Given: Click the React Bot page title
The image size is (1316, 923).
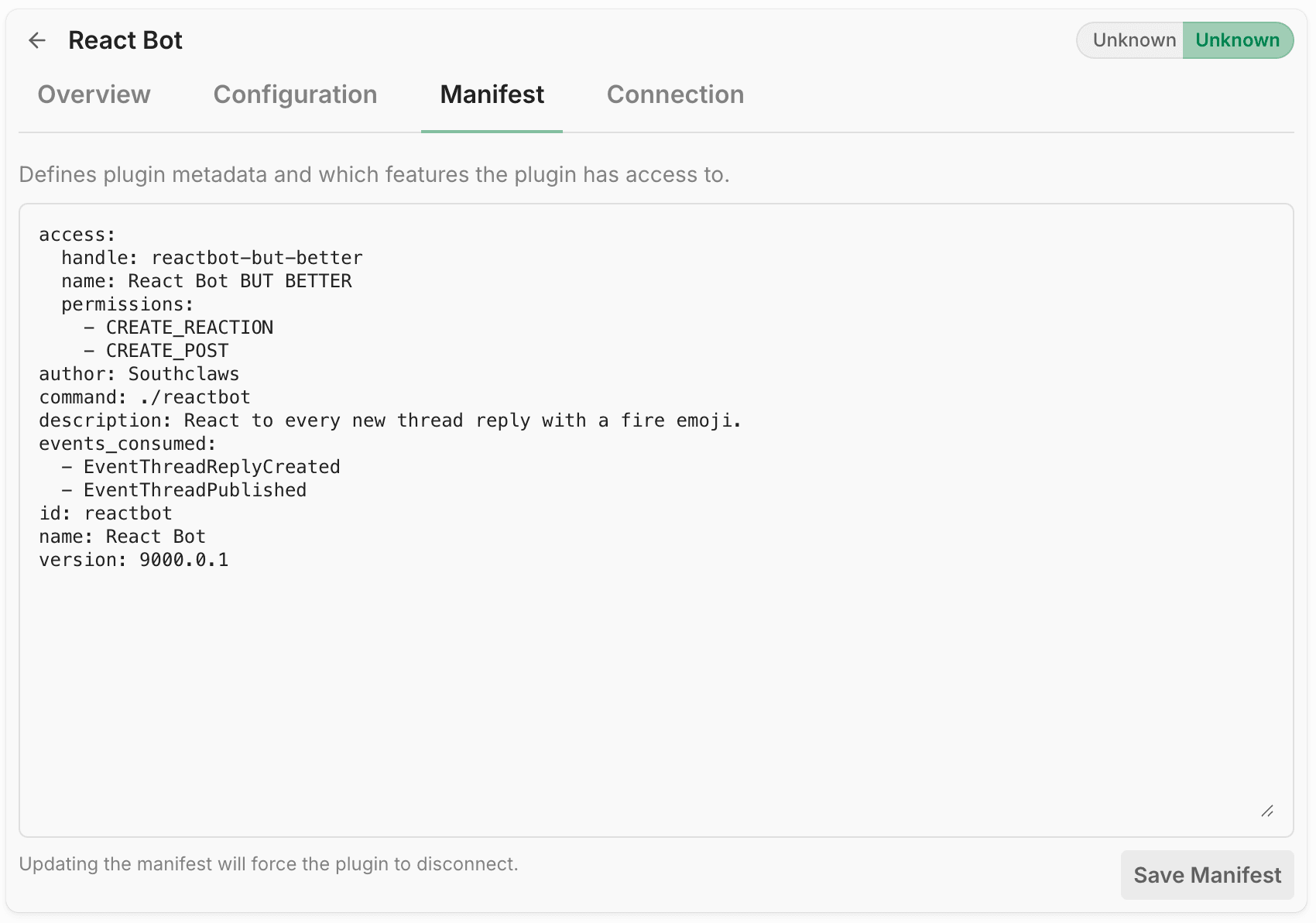Looking at the screenshot, I should pyautogui.click(x=125, y=40).
